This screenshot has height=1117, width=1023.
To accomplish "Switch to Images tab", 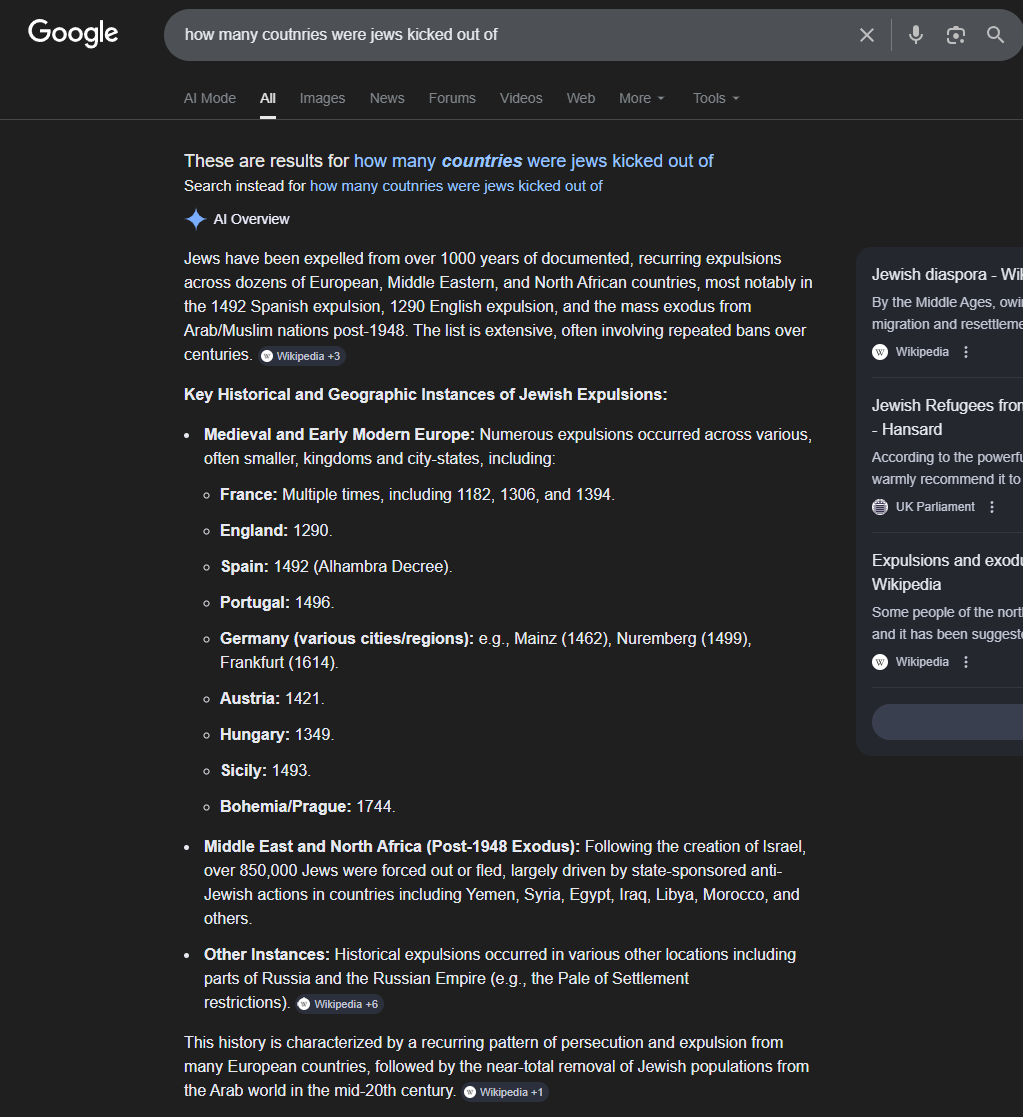I will pyautogui.click(x=322, y=98).
